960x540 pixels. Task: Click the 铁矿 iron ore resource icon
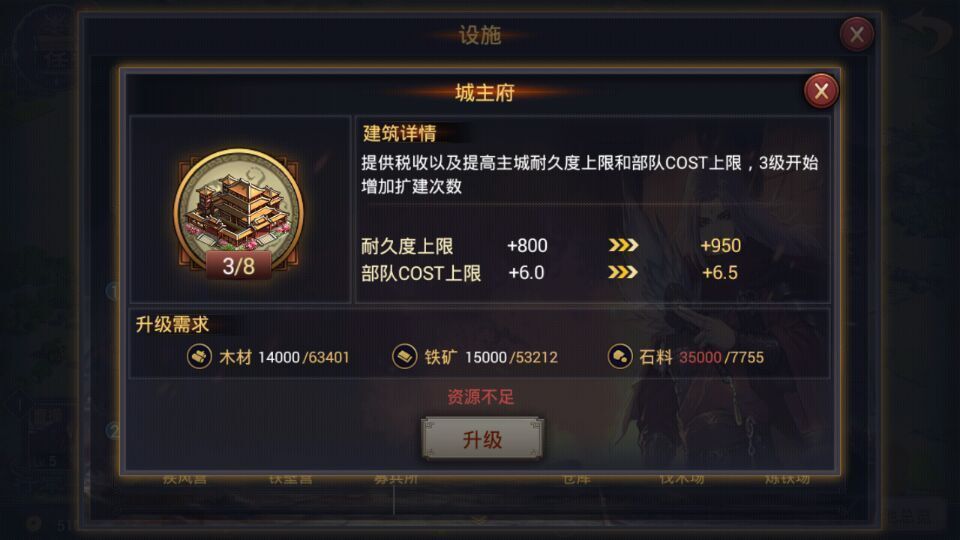[405, 357]
